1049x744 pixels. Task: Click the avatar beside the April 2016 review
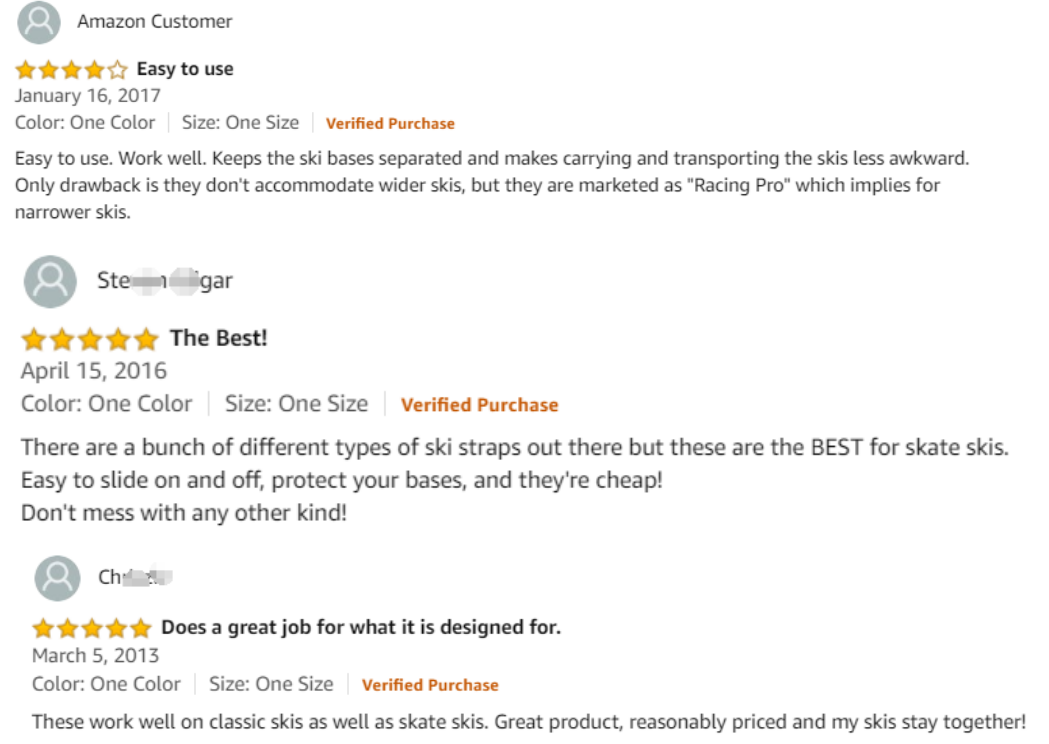tap(50, 281)
